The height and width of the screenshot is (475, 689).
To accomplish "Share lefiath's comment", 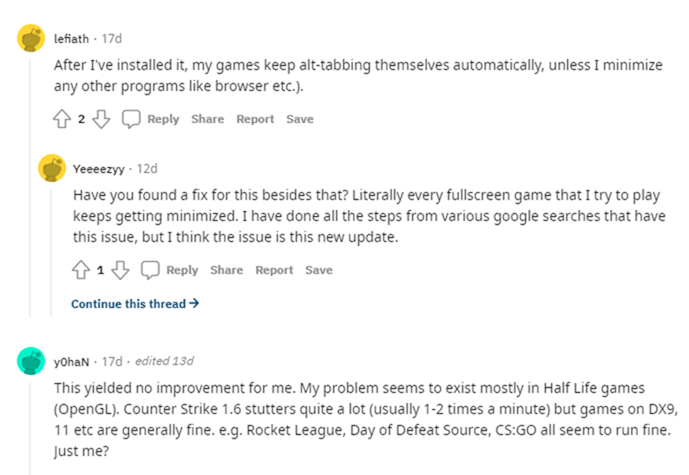I will point(207,119).
